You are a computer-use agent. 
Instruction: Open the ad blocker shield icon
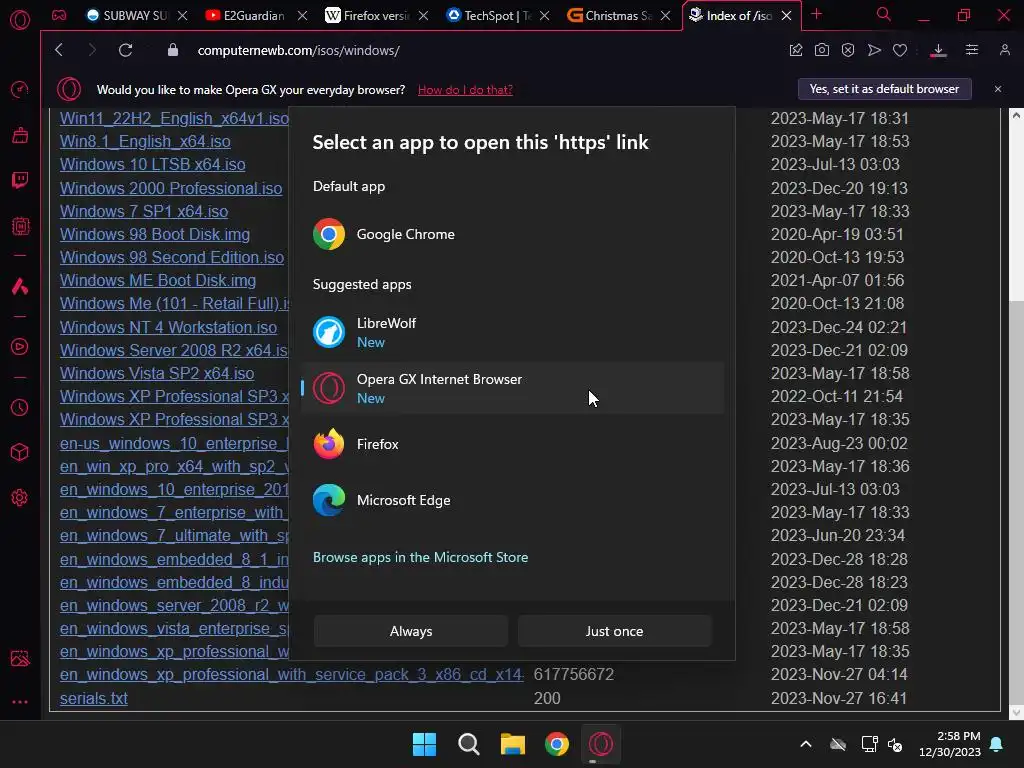(x=848, y=50)
